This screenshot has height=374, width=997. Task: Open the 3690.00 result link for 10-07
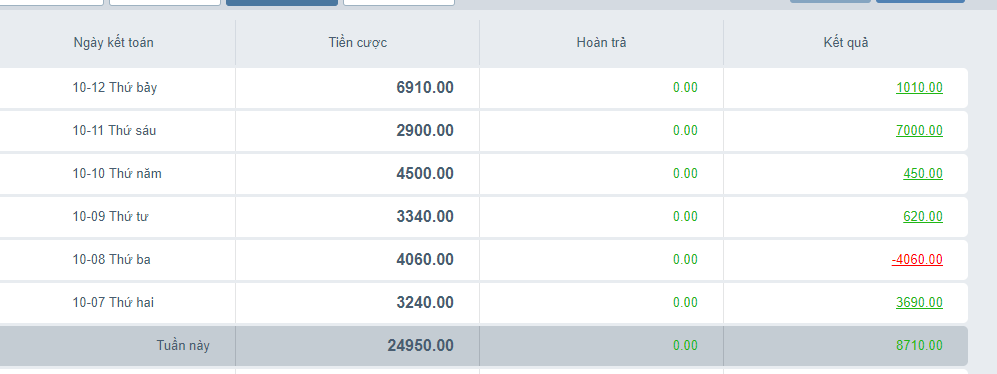(919, 302)
